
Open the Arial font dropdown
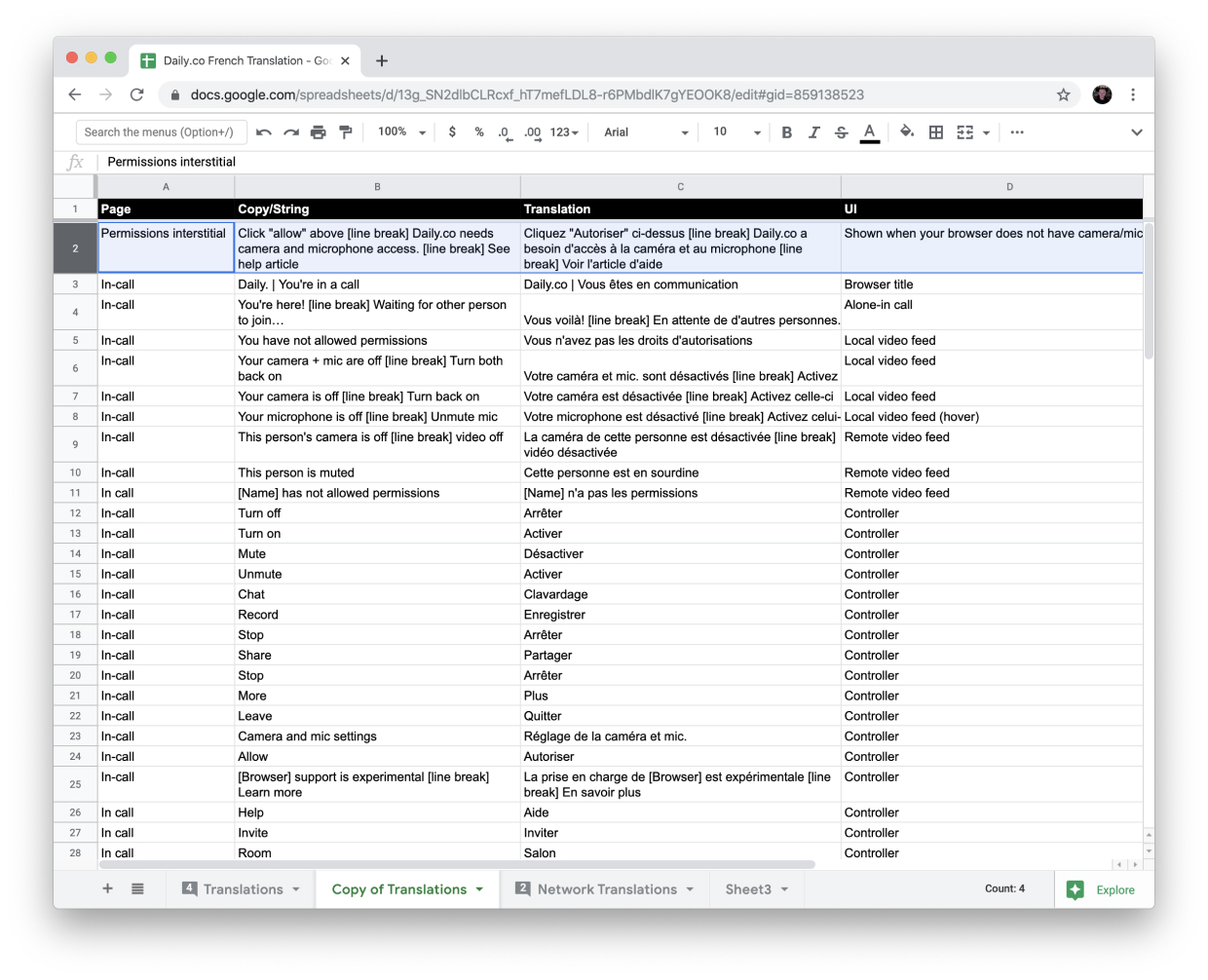(646, 132)
